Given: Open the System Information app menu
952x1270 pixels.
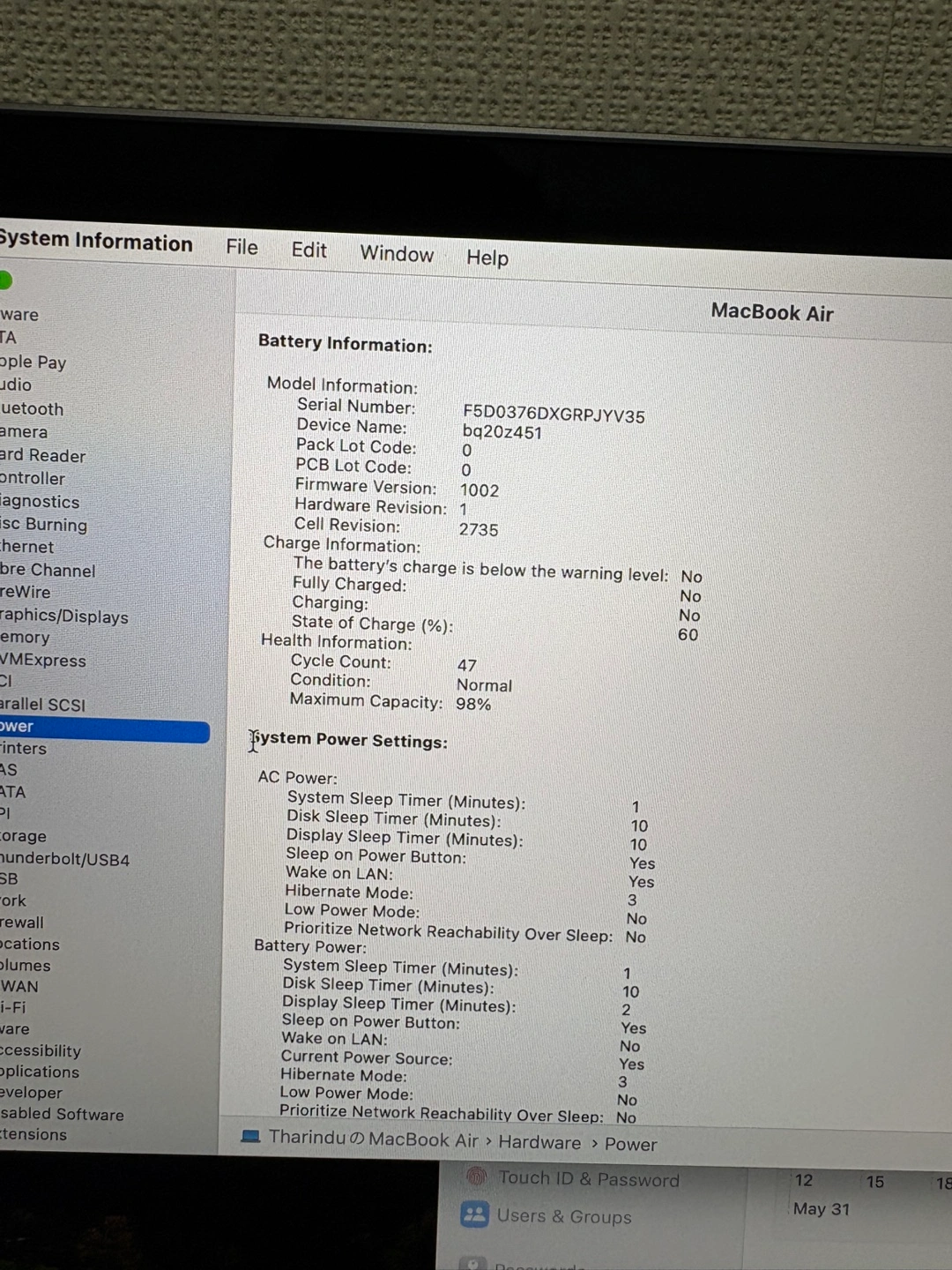Looking at the screenshot, I should (x=96, y=241).
